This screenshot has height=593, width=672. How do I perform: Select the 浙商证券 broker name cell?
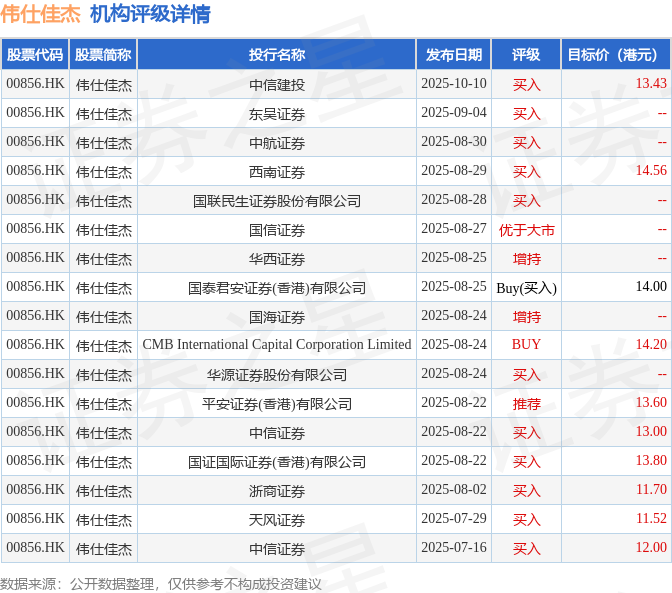277,491
